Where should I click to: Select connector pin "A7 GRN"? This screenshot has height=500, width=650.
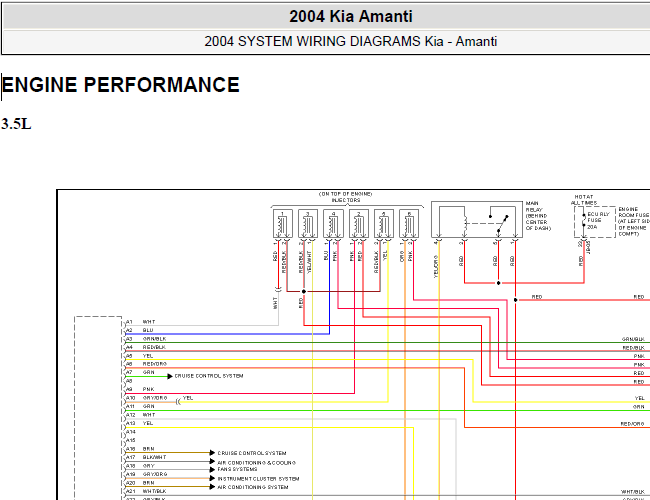pyautogui.click(x=140, y=372)
